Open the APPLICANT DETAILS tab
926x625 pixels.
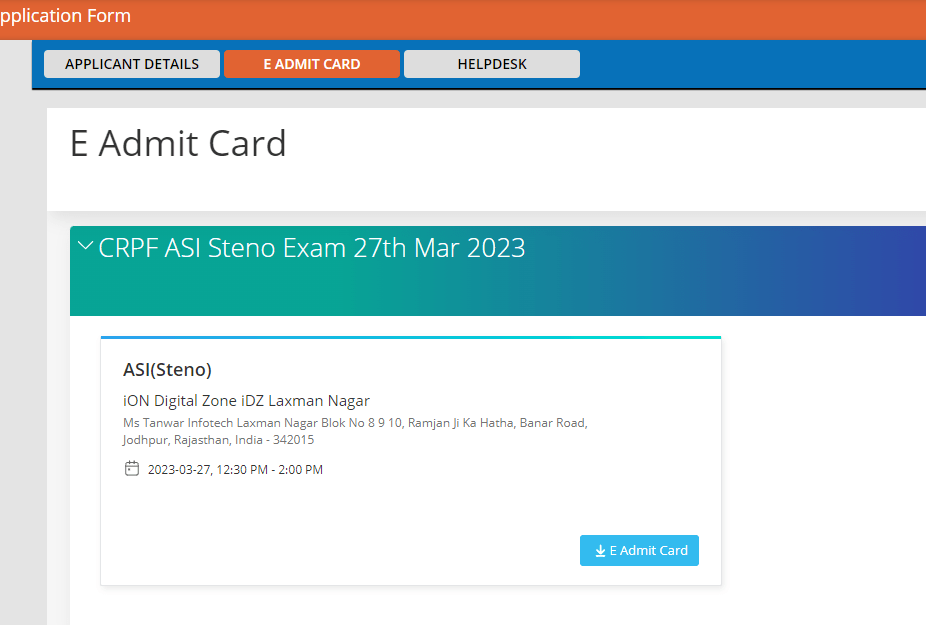click(132, 64)
